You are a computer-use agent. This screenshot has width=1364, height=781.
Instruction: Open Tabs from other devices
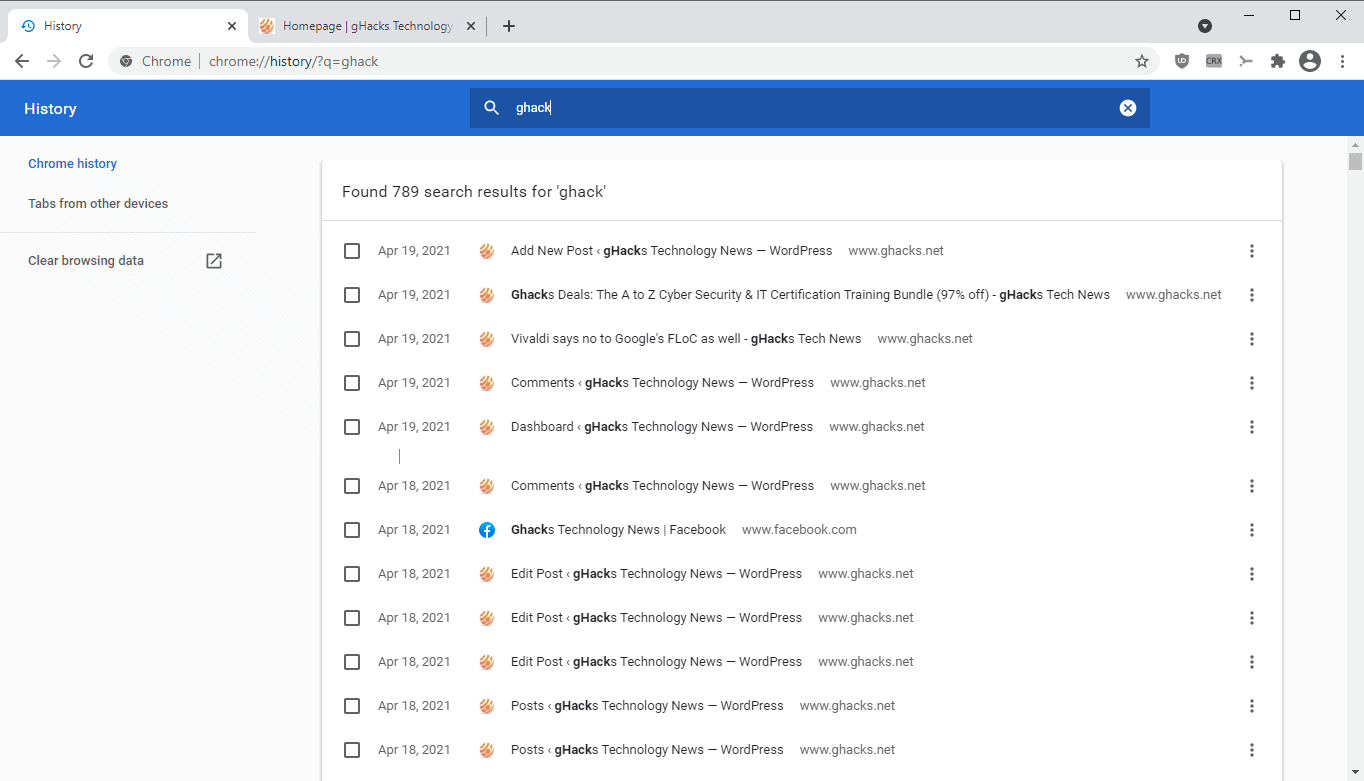[x=98, y=203]
